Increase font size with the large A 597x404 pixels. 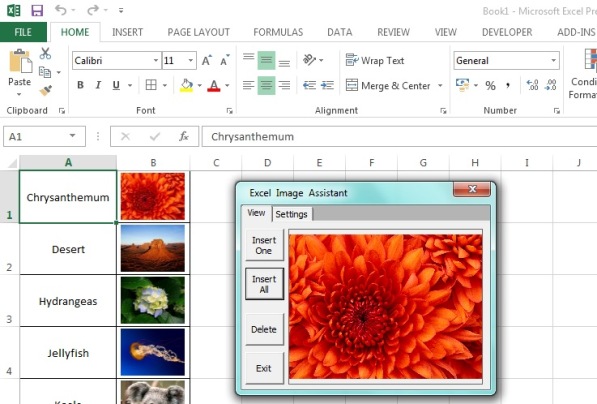[206, 61]
